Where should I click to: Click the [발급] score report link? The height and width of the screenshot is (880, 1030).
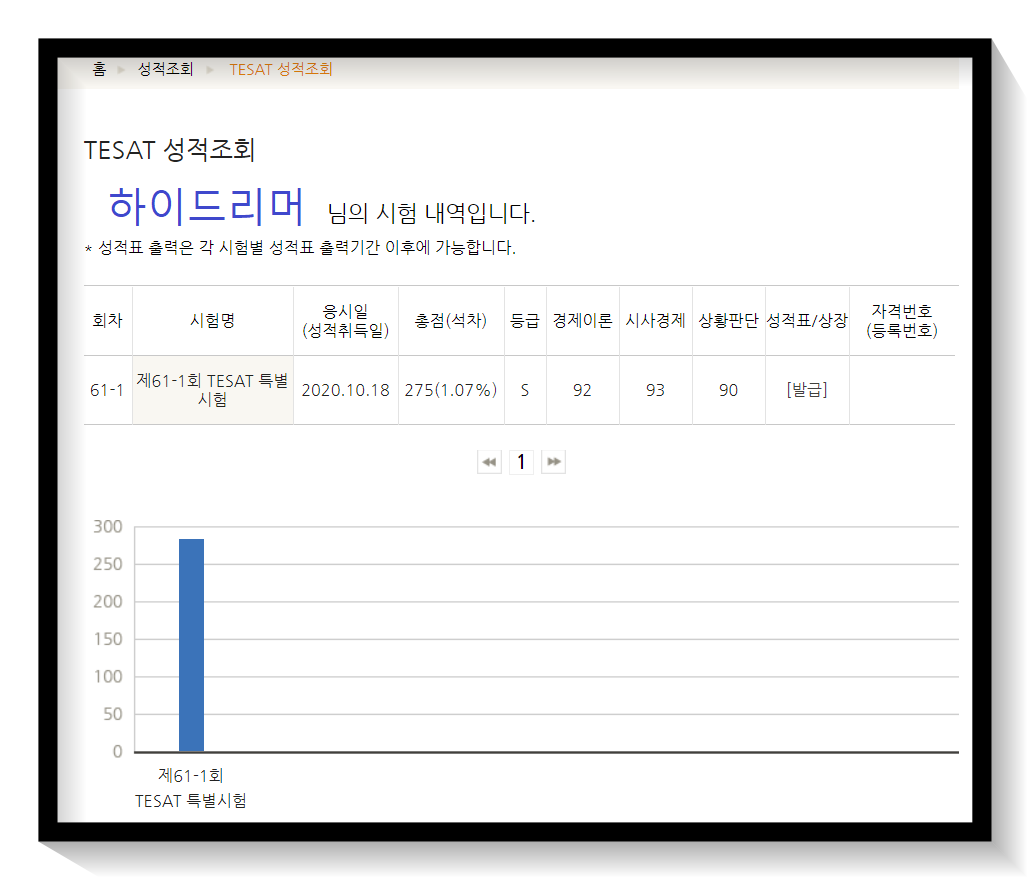[807, 389]
